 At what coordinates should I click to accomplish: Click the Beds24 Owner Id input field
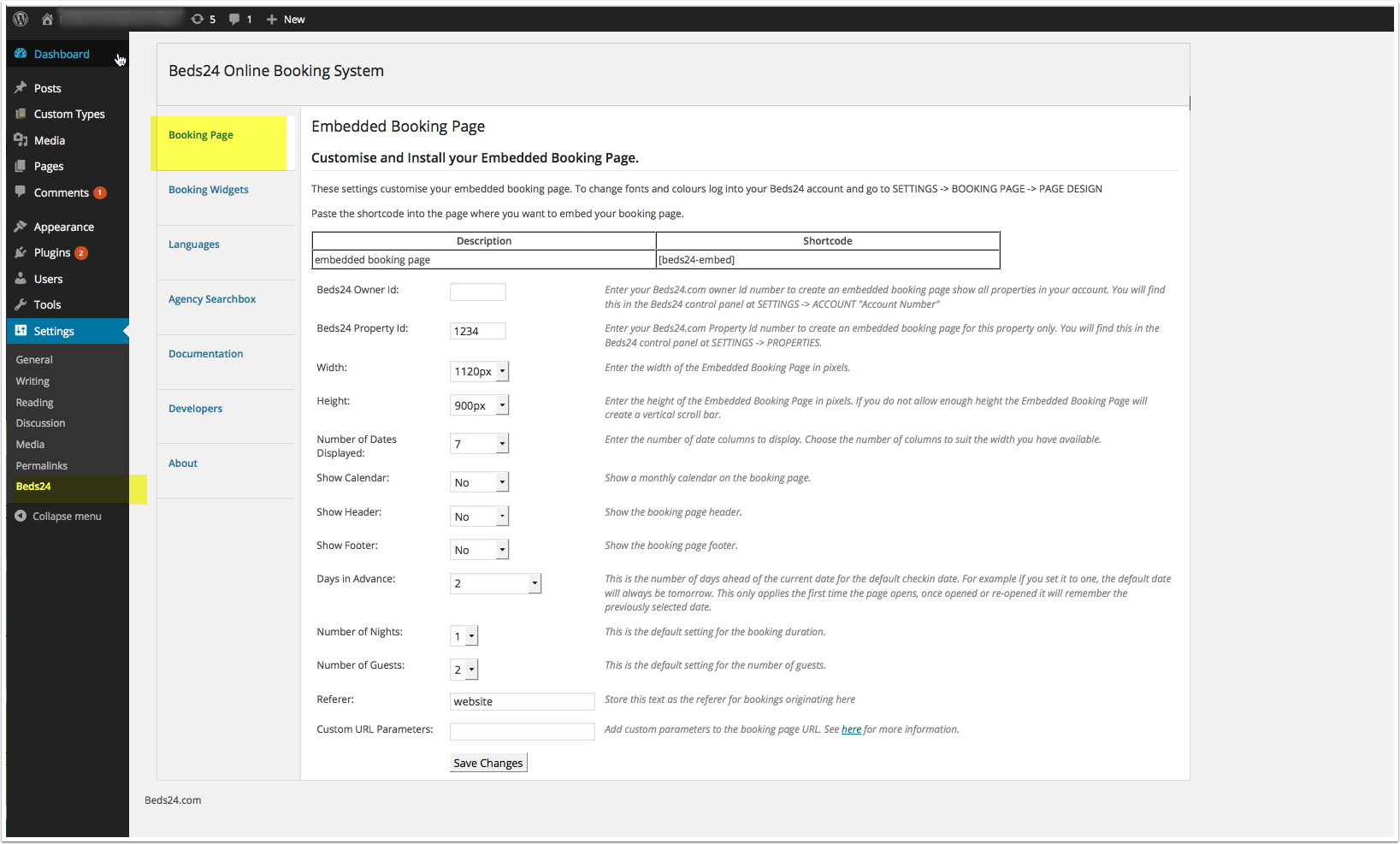click(x=478, y=292)
